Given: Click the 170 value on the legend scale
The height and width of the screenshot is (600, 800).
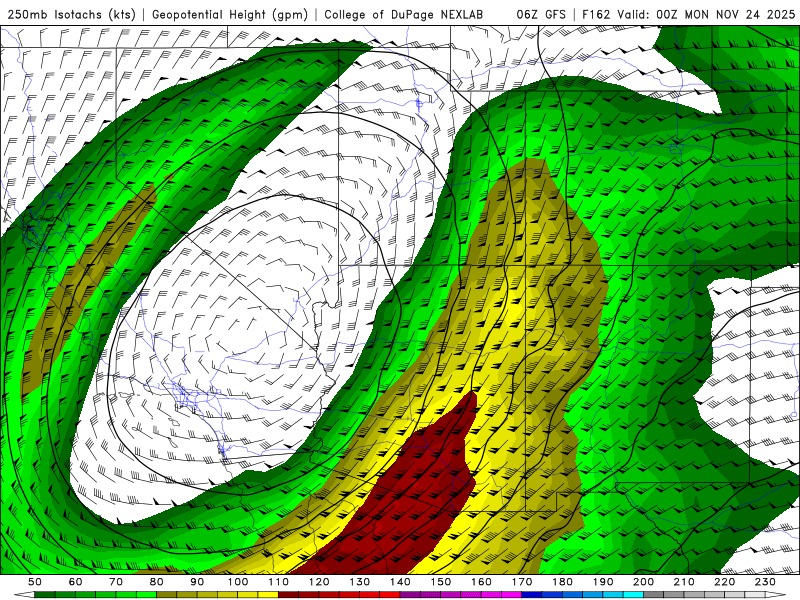Looking at the screenshot, I should (522, 582).
